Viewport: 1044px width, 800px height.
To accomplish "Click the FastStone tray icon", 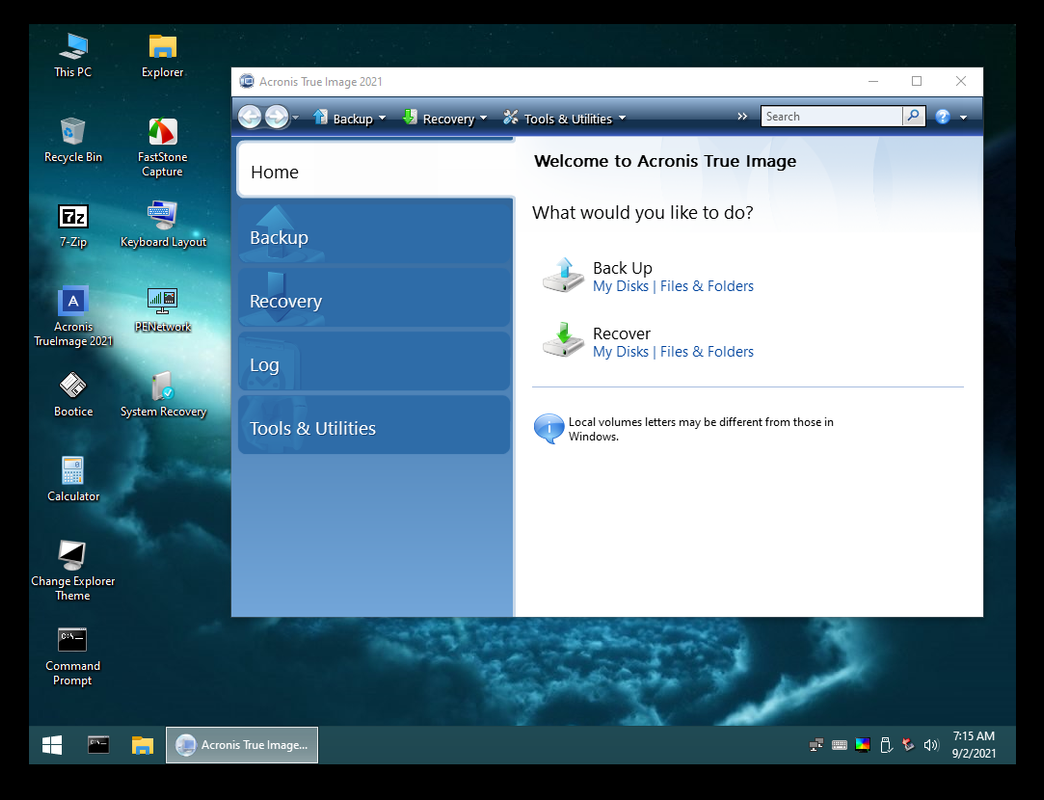I will (908, 745).
